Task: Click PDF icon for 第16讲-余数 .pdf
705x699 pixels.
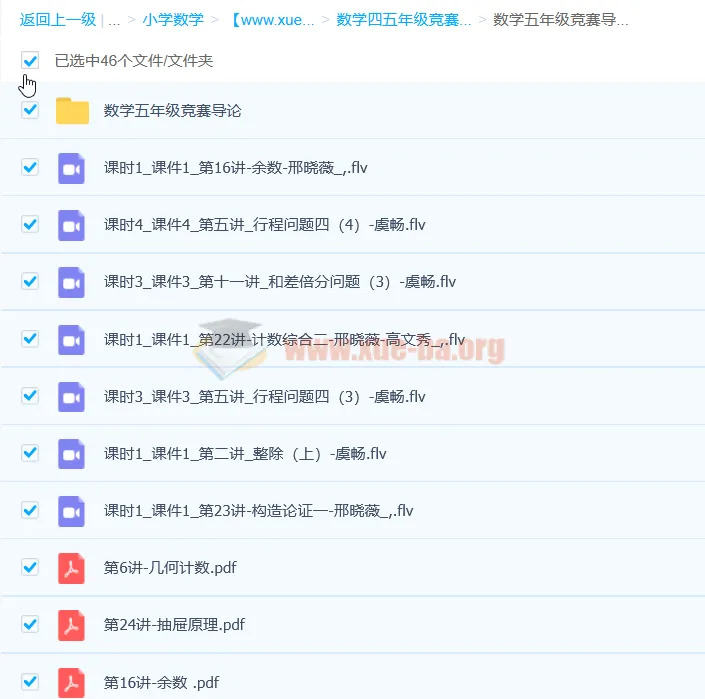Action: click(72, 682)
